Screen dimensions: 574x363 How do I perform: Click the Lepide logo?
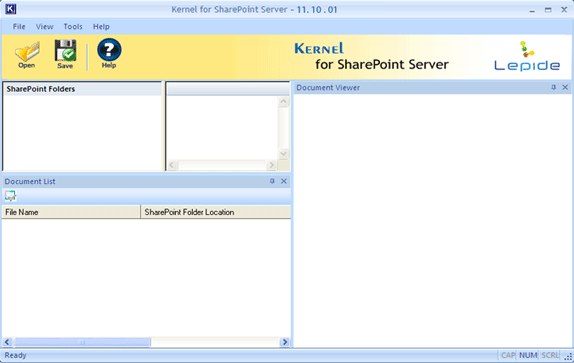[527, 56]
